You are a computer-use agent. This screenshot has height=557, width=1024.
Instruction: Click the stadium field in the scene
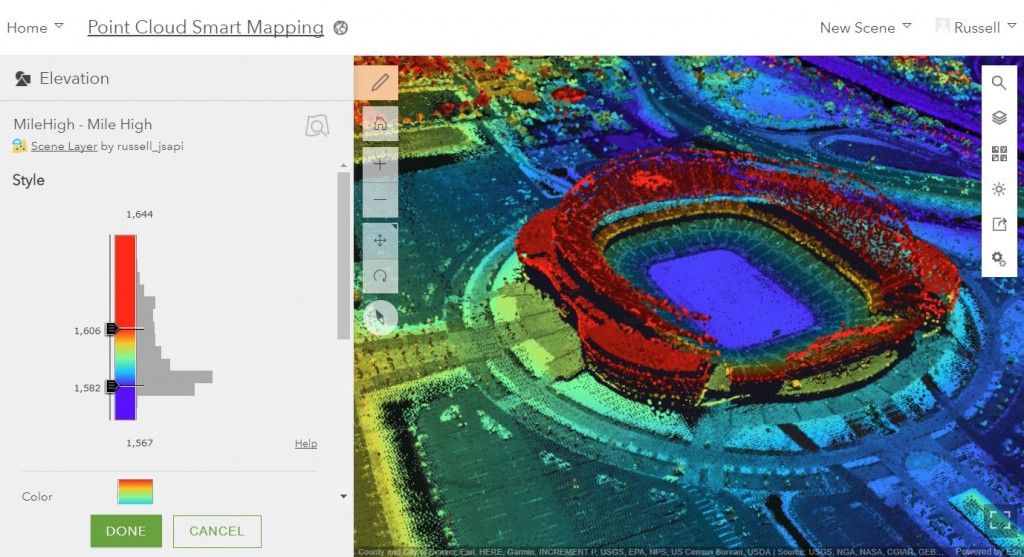(x=730, y=297)
